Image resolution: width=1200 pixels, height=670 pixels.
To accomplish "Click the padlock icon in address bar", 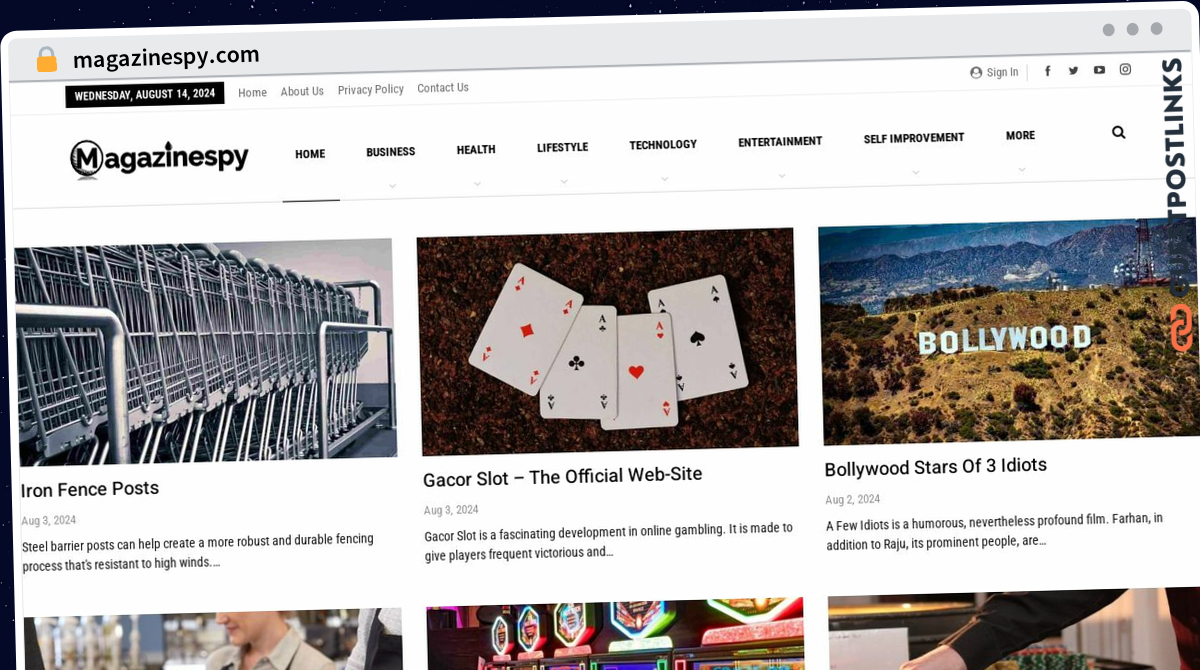I will (47, 60).
